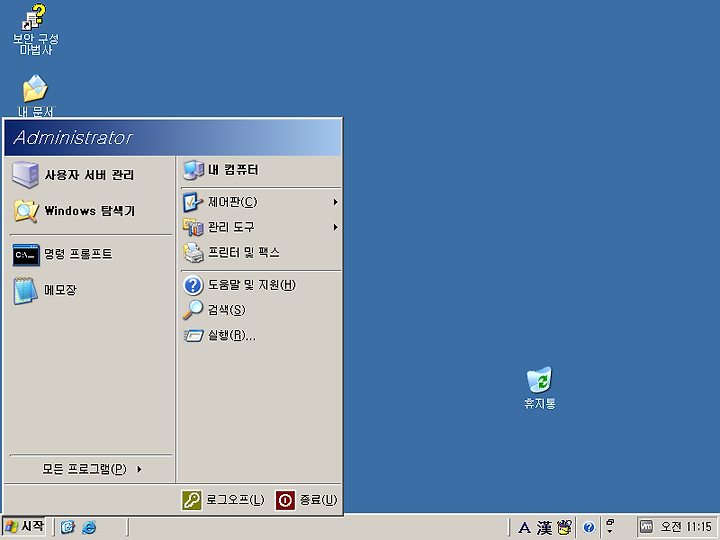Open 도움말 및 지원(H) entry

coord(252,285)
